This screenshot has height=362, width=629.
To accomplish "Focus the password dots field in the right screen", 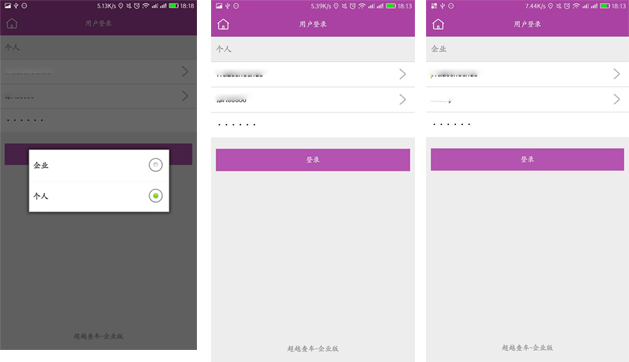I will (528, 124).
